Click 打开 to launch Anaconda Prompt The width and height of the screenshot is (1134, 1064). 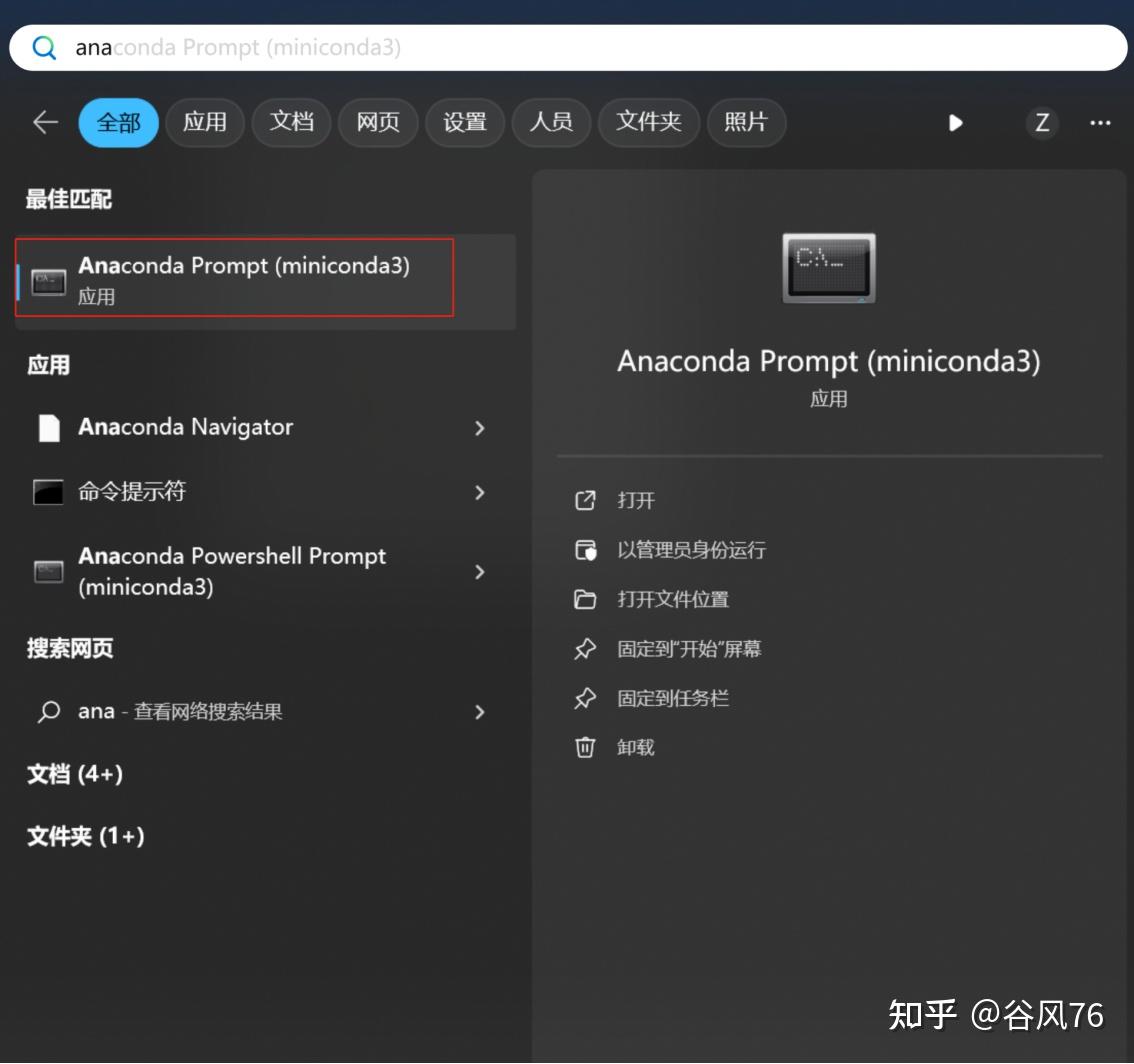coord(636,500)
